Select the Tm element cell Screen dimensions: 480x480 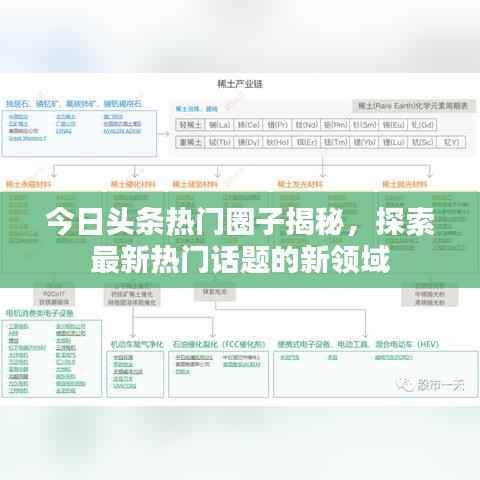pyautogui.click(x=335, y=142)
